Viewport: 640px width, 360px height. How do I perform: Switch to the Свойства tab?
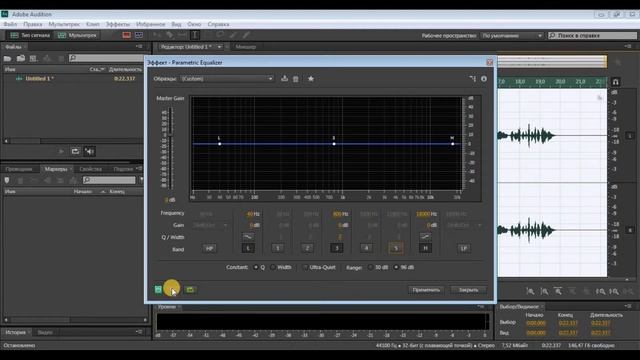91,169
